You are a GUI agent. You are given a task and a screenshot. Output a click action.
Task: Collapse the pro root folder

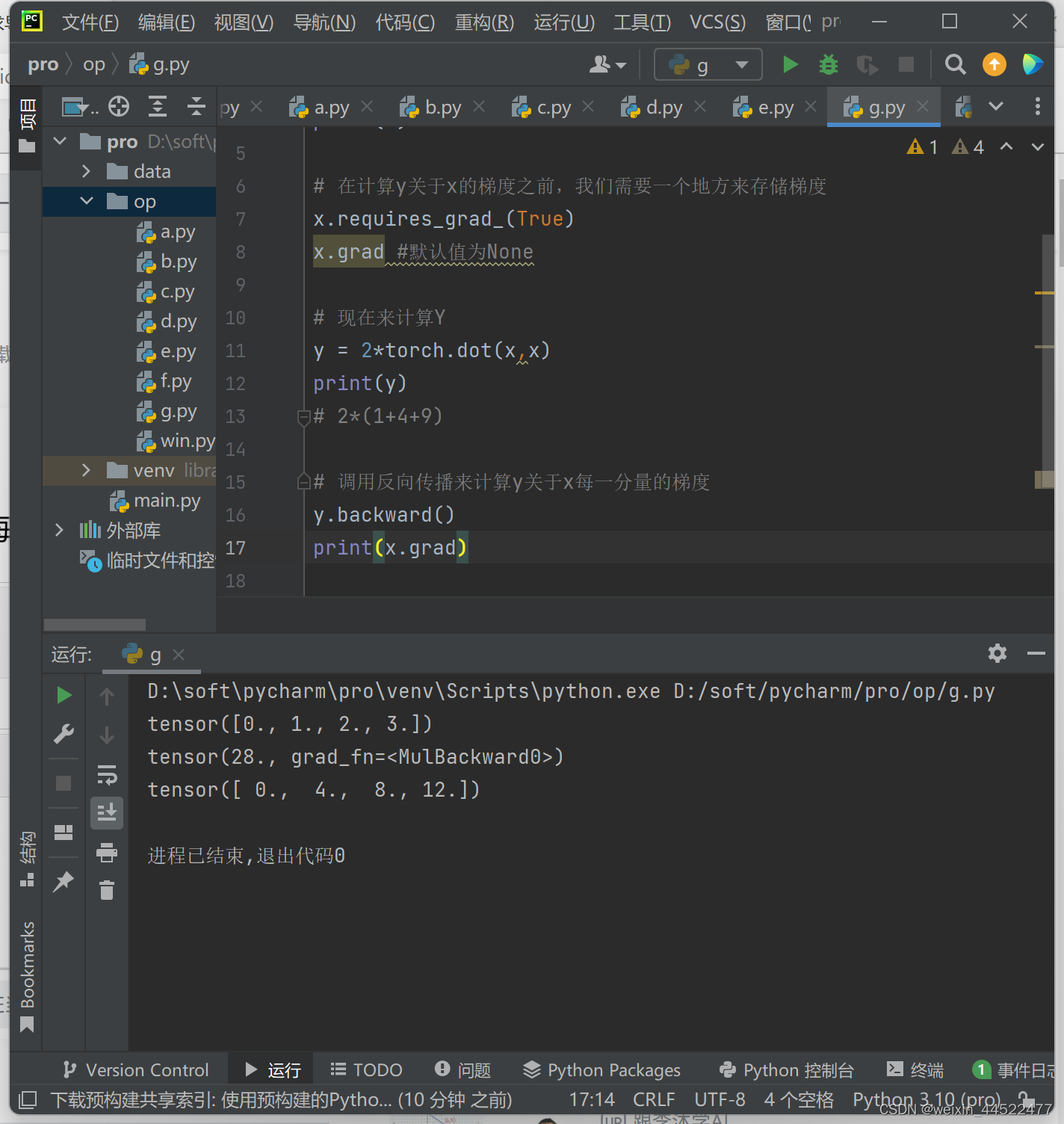point(60,141)
